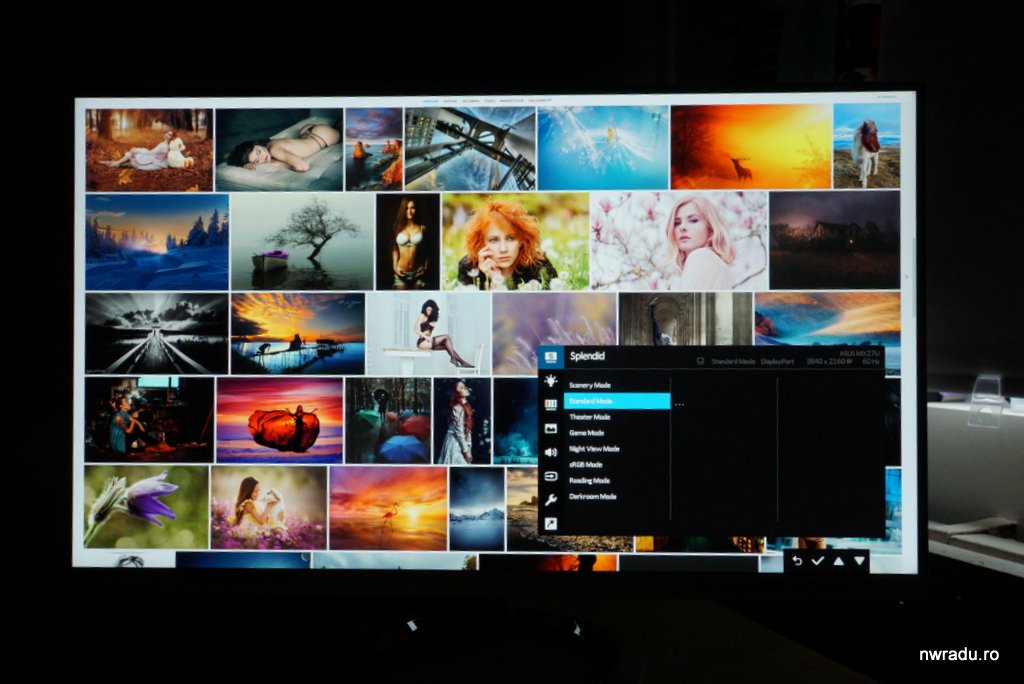1024x684 pixels.
Task: Open the girl with white cat photo
Action: click(x=268, y=508)
